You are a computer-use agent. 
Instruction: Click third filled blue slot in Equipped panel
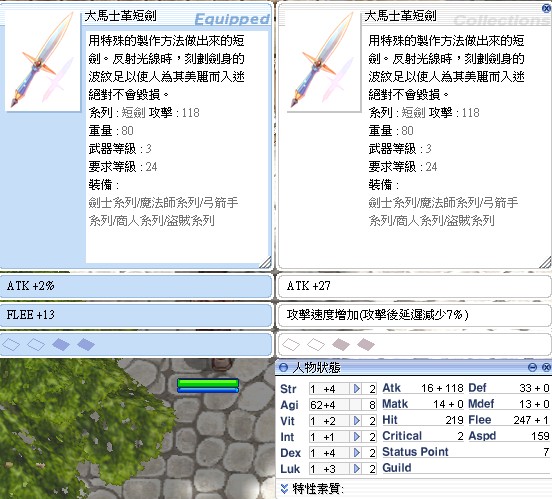point(61,344)
